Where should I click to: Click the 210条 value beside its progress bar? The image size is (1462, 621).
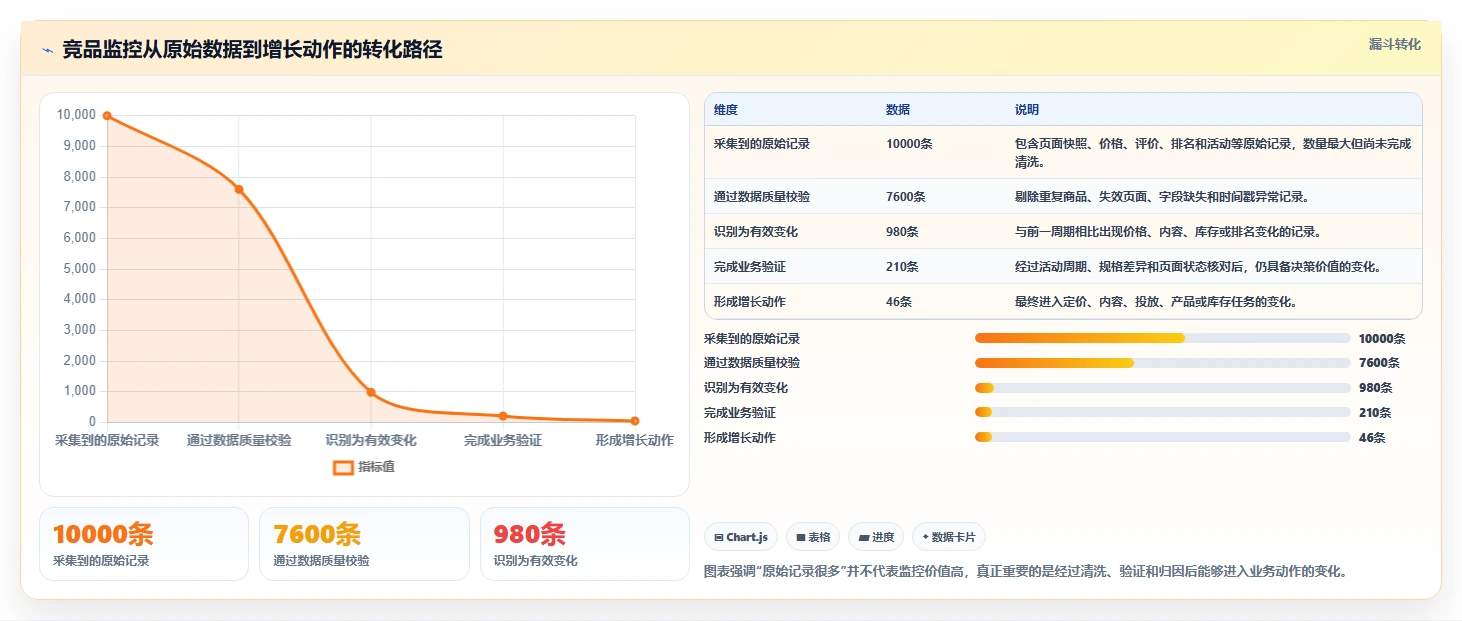pyautogui.click(x=1375, y=413)
